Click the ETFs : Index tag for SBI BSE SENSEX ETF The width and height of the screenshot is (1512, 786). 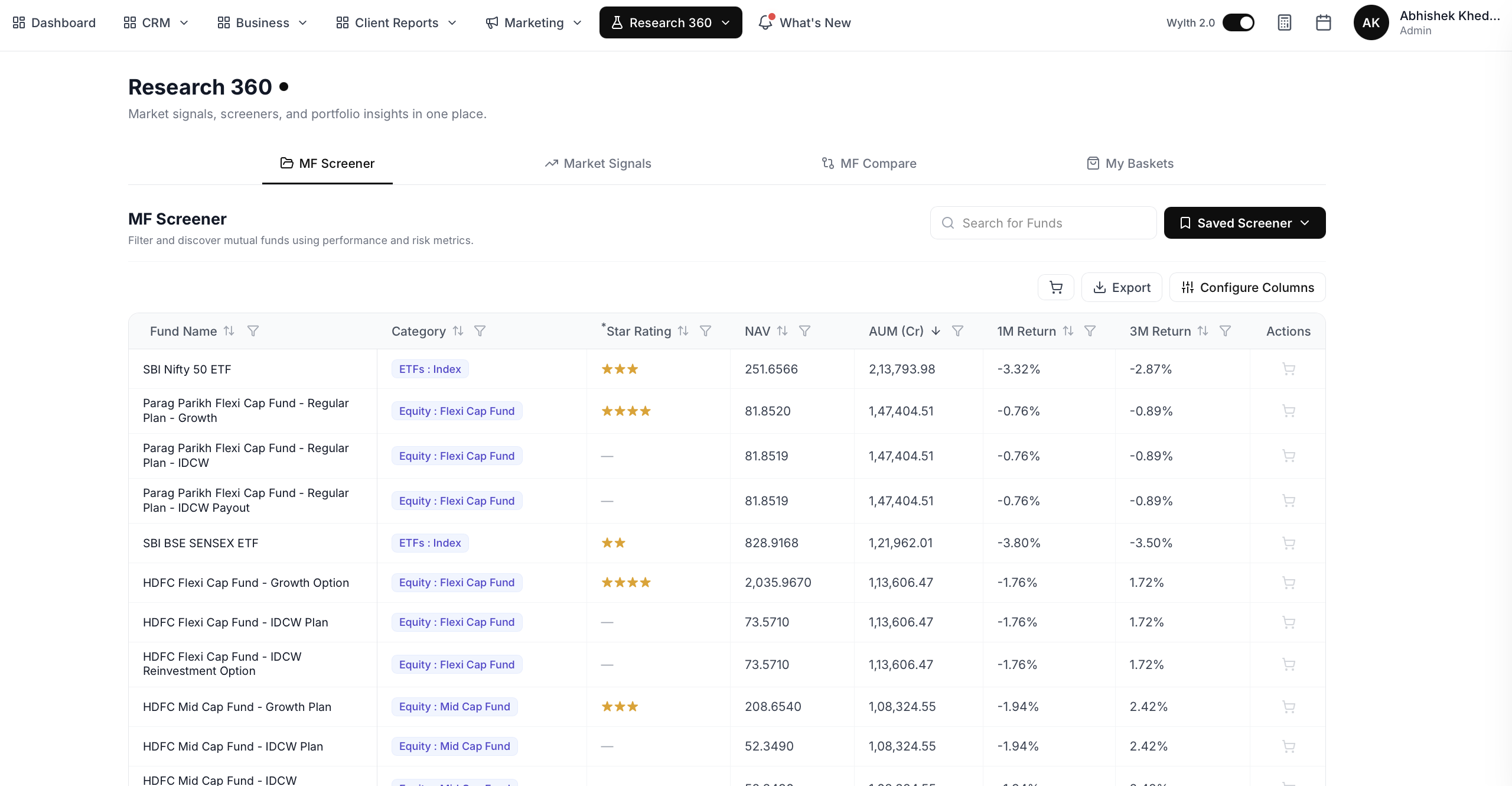(x=430, y=543)
